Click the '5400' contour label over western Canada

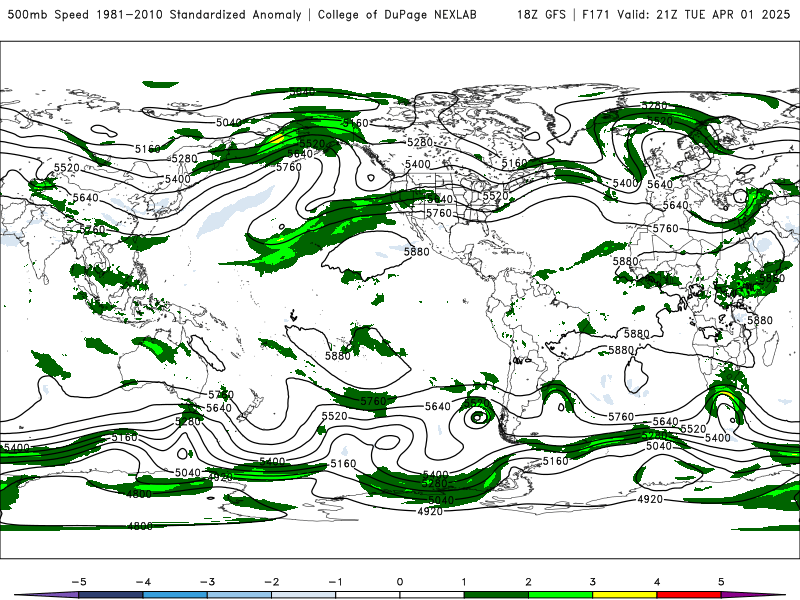click(417, 164)
